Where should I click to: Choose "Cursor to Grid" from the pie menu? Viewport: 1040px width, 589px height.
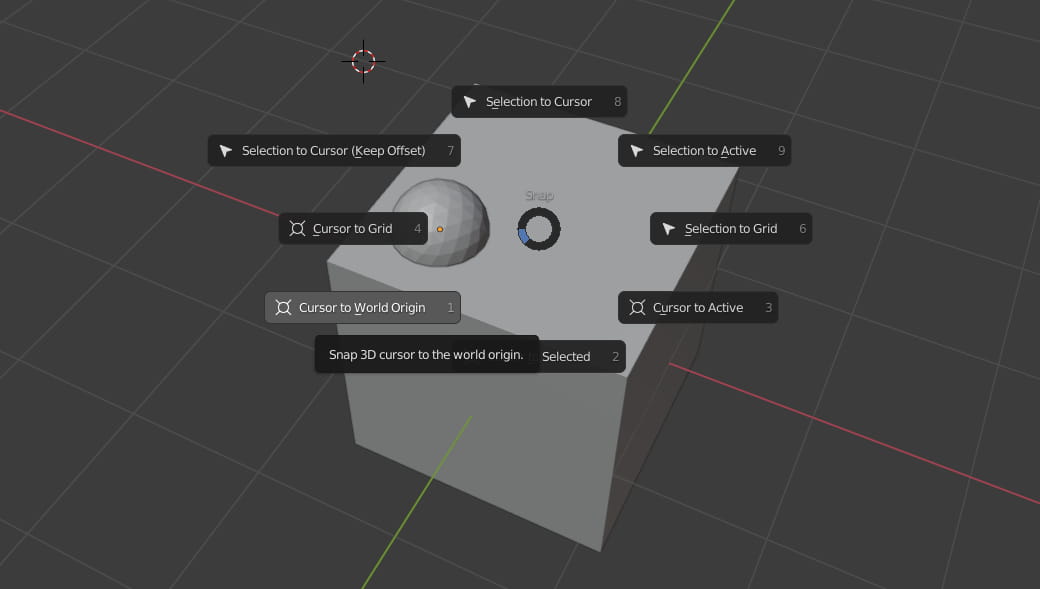352,228
